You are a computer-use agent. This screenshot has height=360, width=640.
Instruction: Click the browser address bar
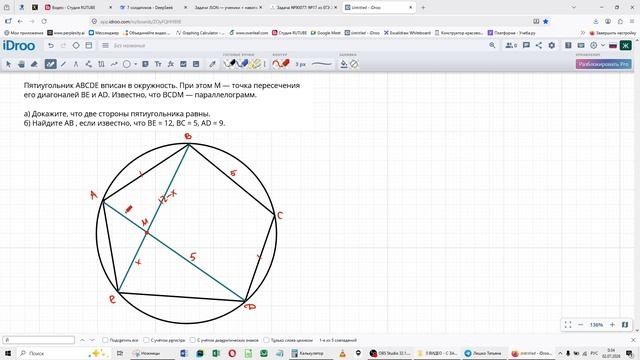tap(310, 21)
